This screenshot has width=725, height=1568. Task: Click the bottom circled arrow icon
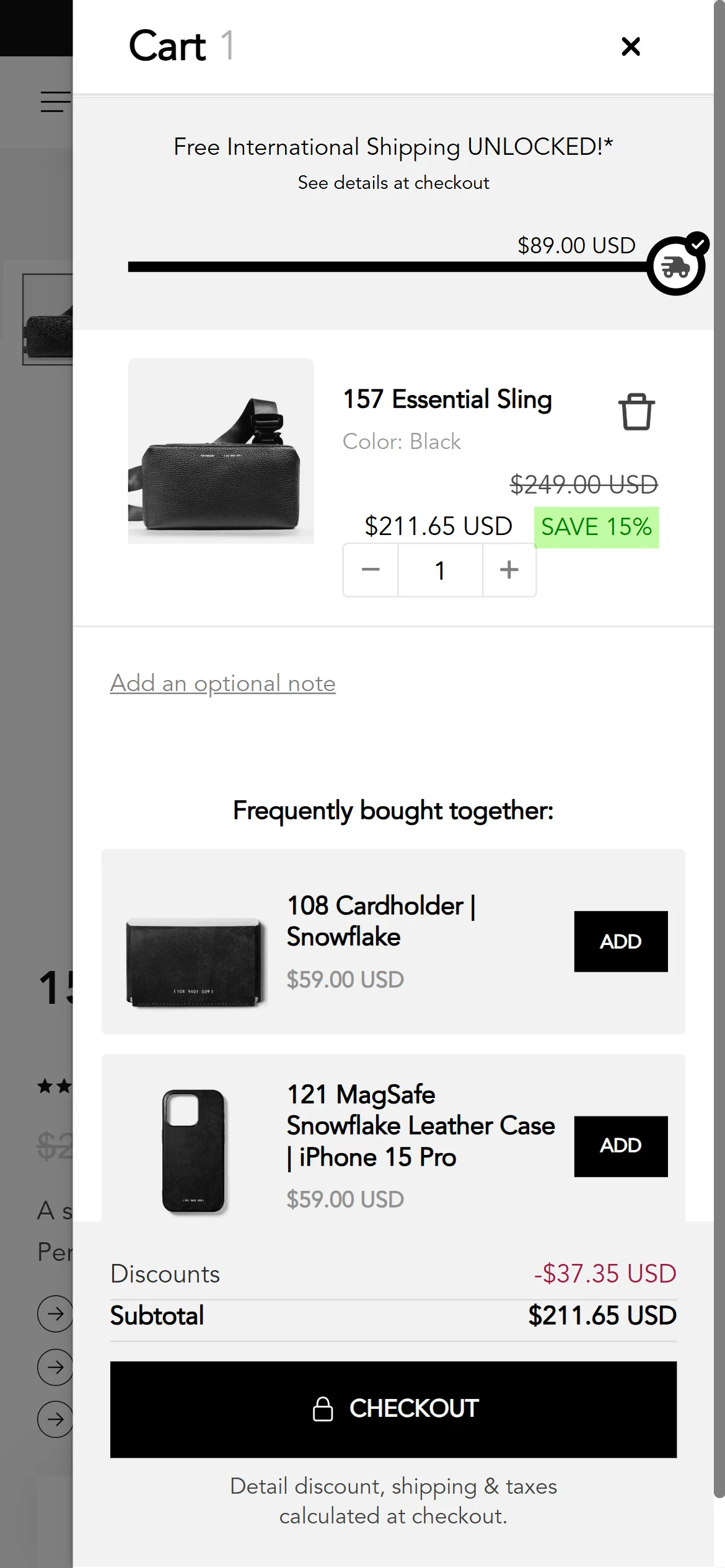point(55,1419)
